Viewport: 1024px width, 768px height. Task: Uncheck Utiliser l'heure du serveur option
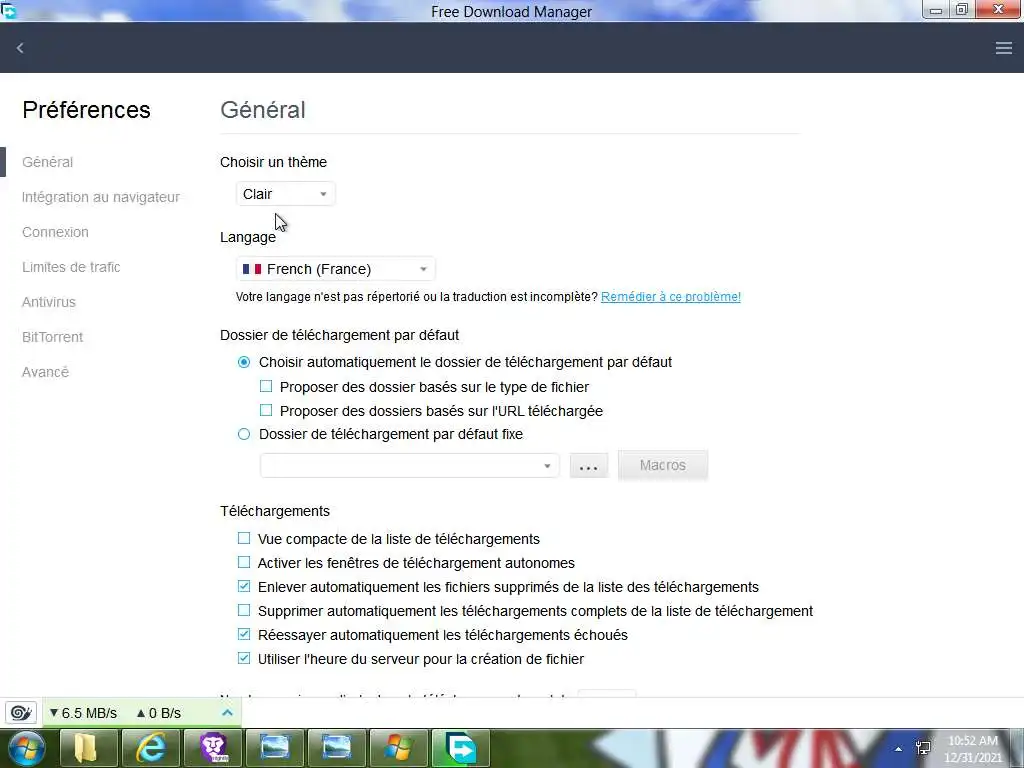pyautogui.click(x=244, y=658)
